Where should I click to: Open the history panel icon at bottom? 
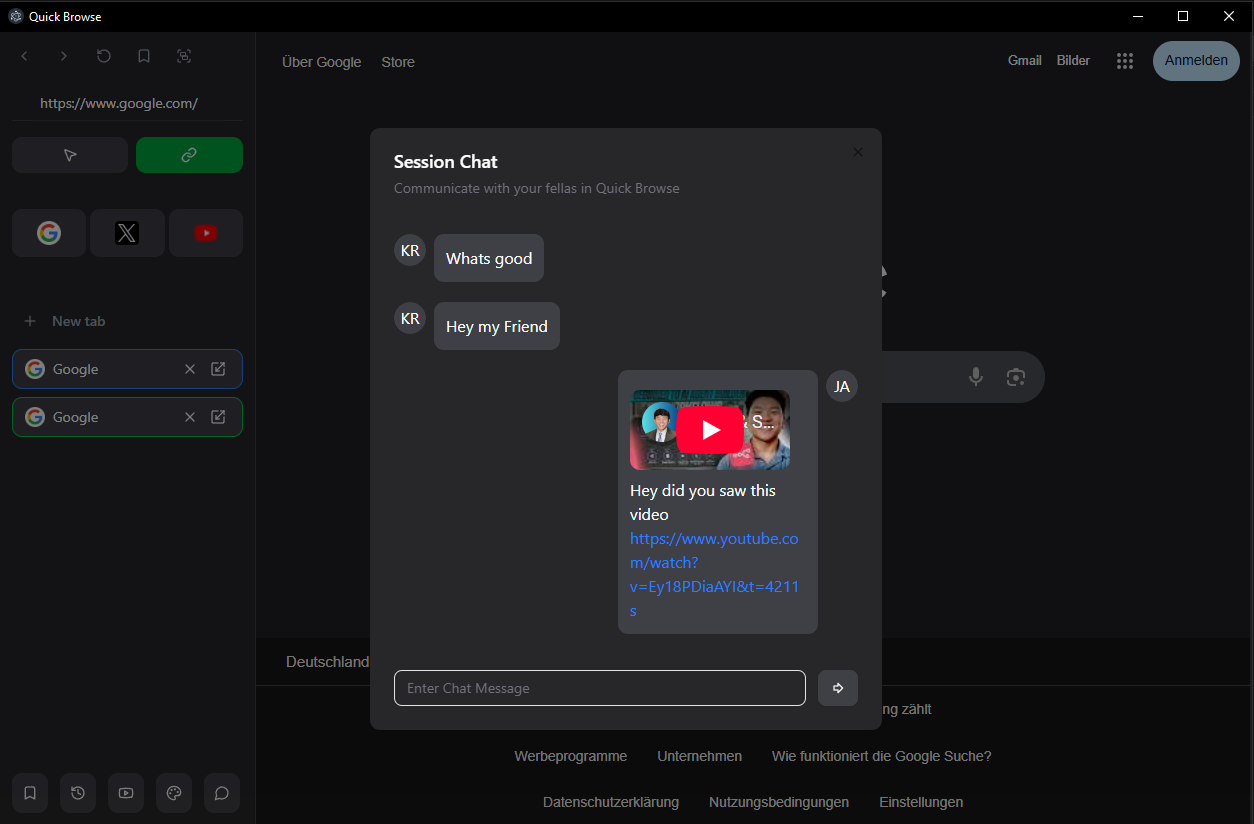point(78,793)
